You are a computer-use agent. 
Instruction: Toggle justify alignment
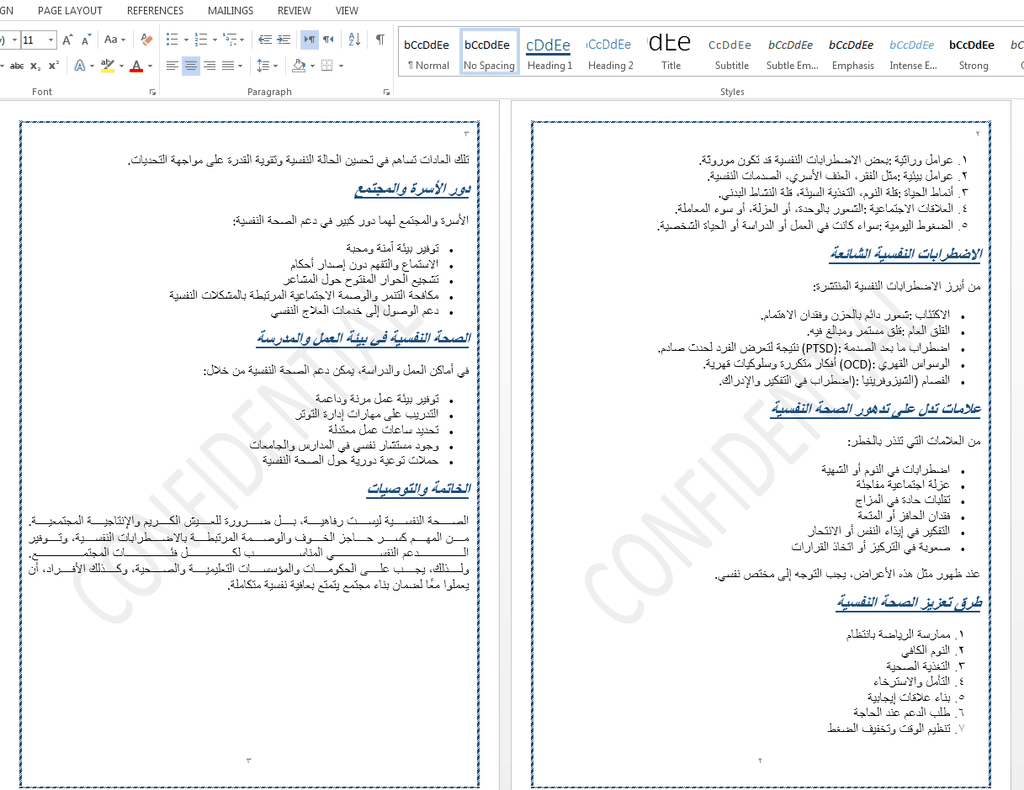pyautogui.click(x=227, y=65)
